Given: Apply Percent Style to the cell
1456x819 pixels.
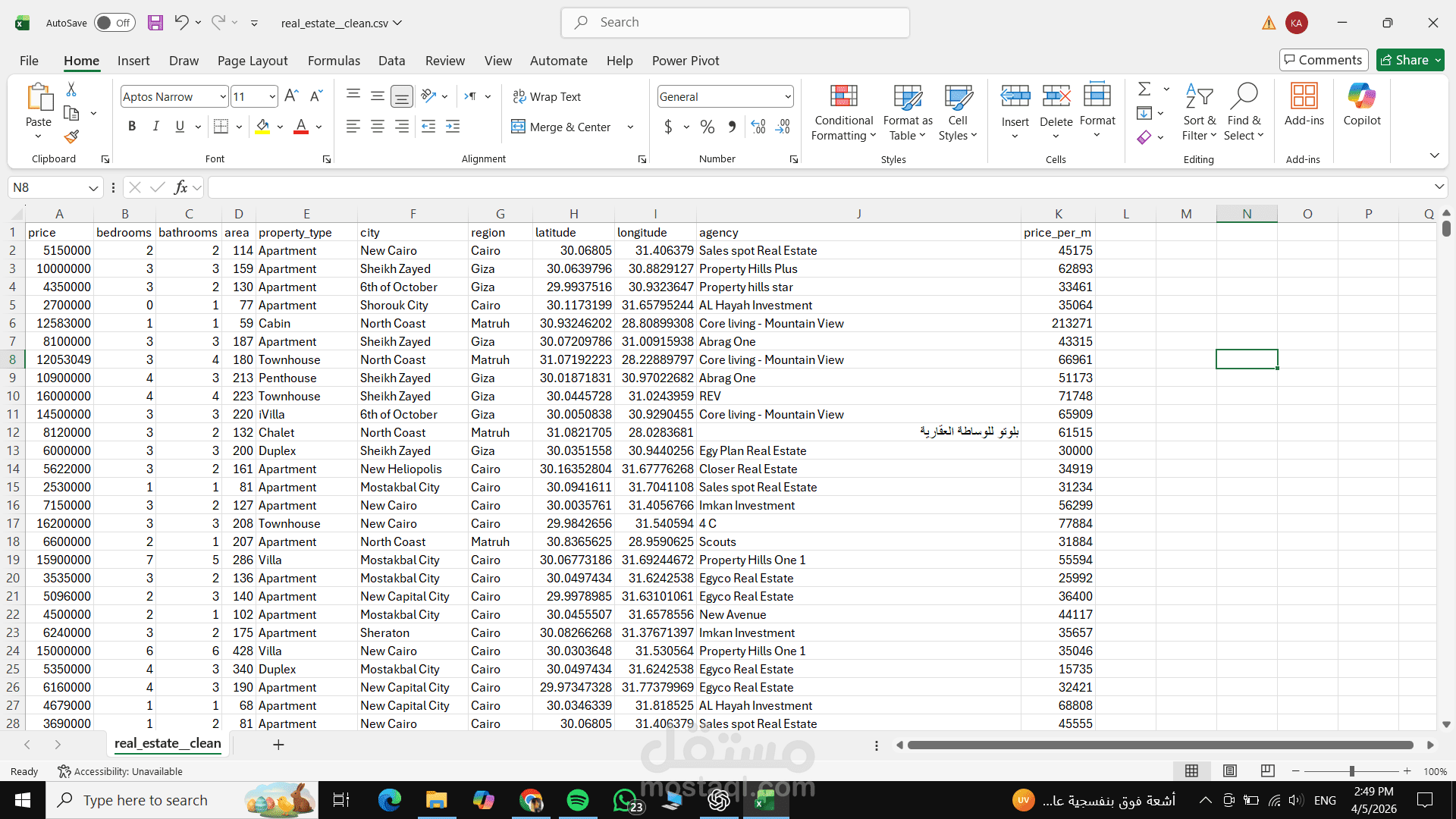Looking at the screenshot, I should click(707, 127).
